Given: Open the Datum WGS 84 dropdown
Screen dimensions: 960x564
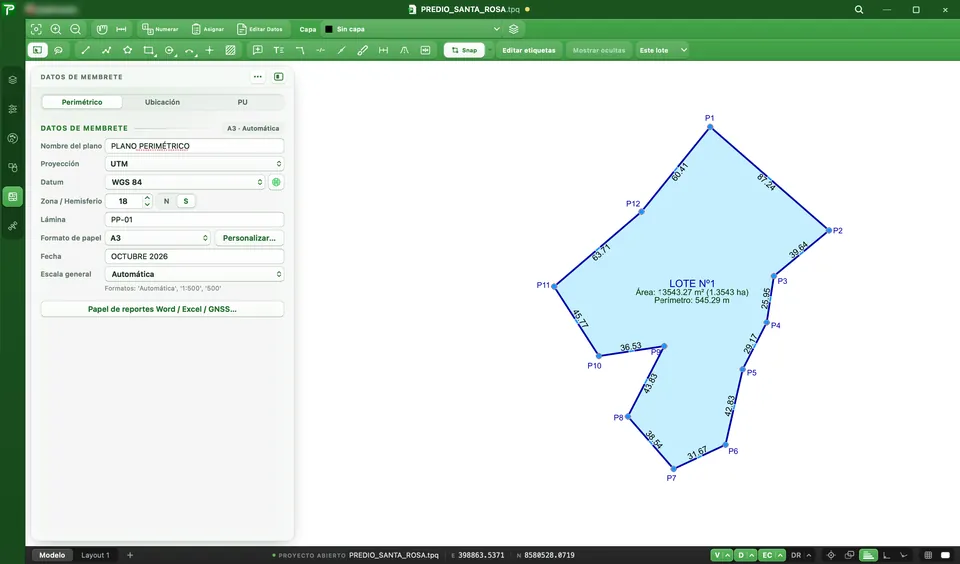Looking at the screenshot, I should [185, 182].
